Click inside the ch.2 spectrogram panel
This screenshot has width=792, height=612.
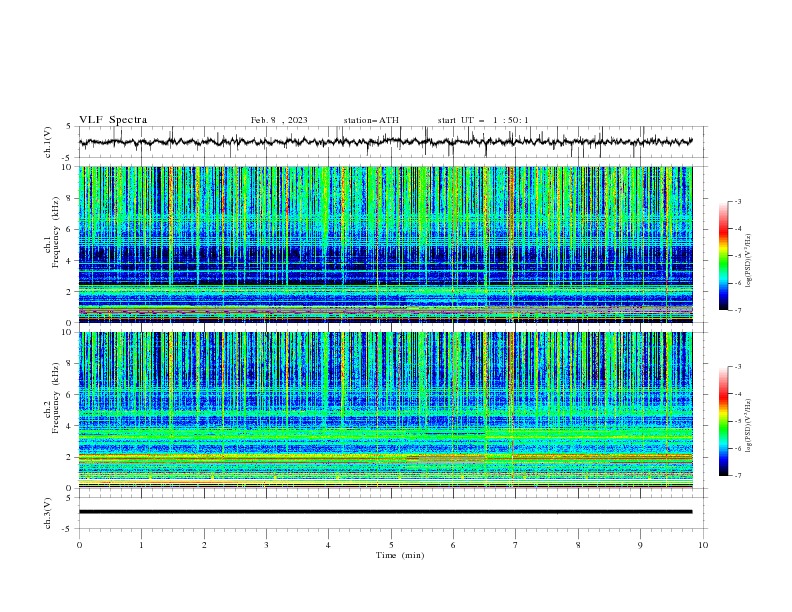pyautogui.click(x=385, y=410)
